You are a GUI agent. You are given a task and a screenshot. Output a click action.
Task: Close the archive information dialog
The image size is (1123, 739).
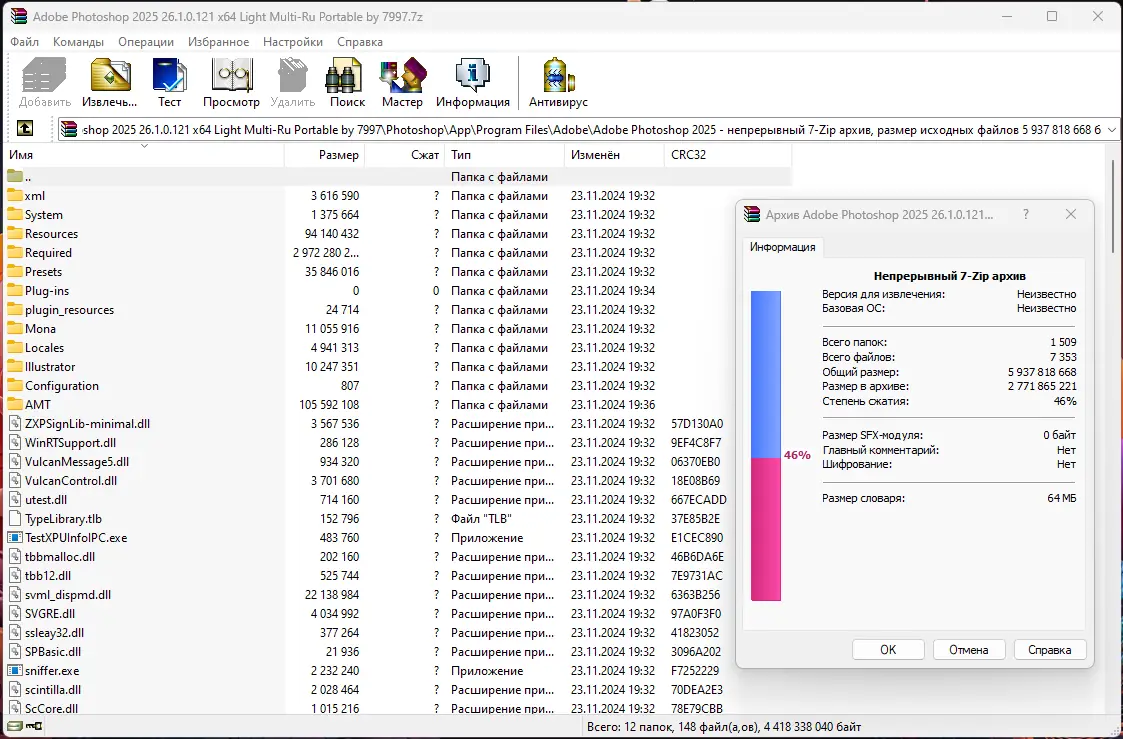coord(1071,214)
